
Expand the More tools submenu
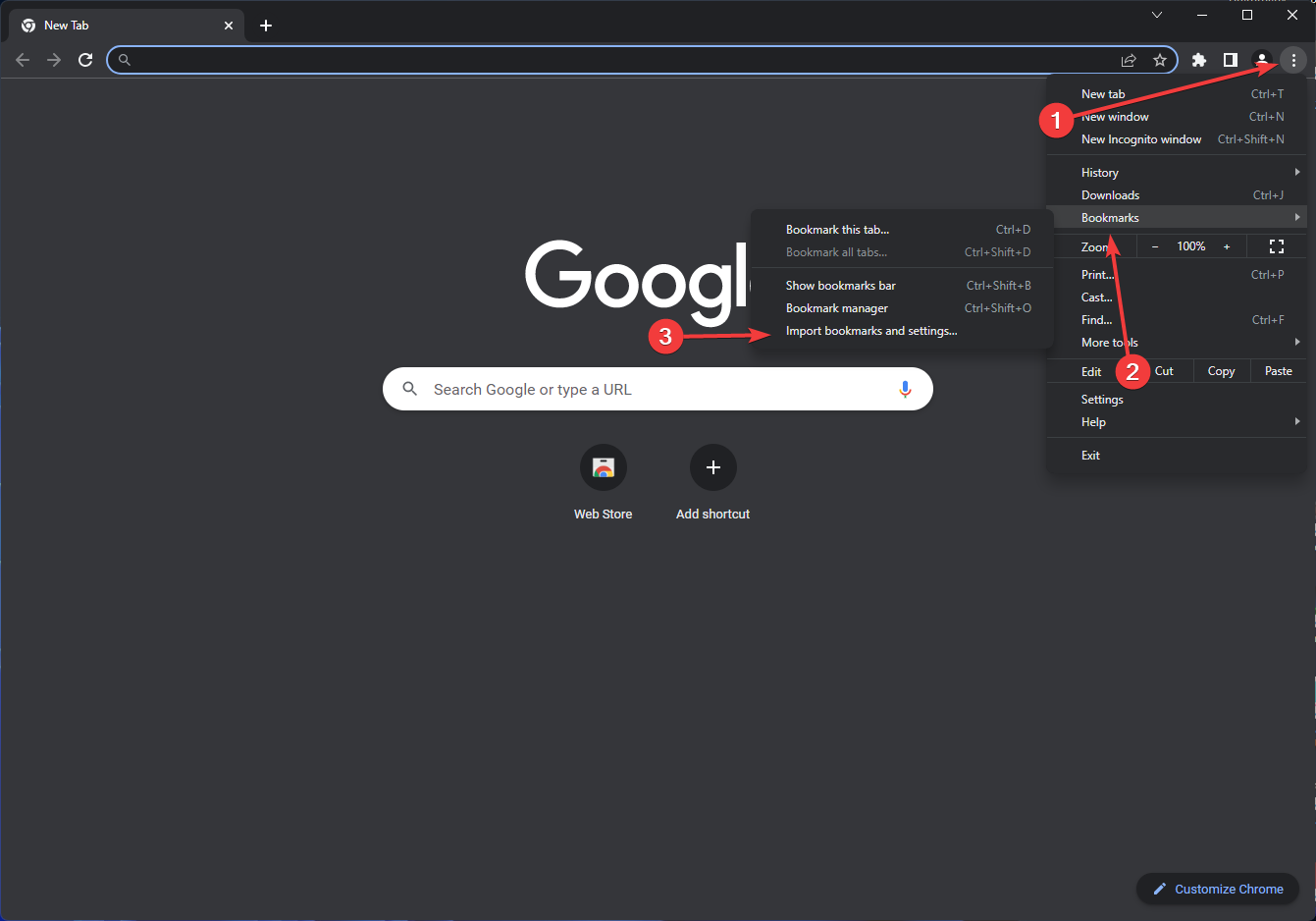pos(1109,342)
